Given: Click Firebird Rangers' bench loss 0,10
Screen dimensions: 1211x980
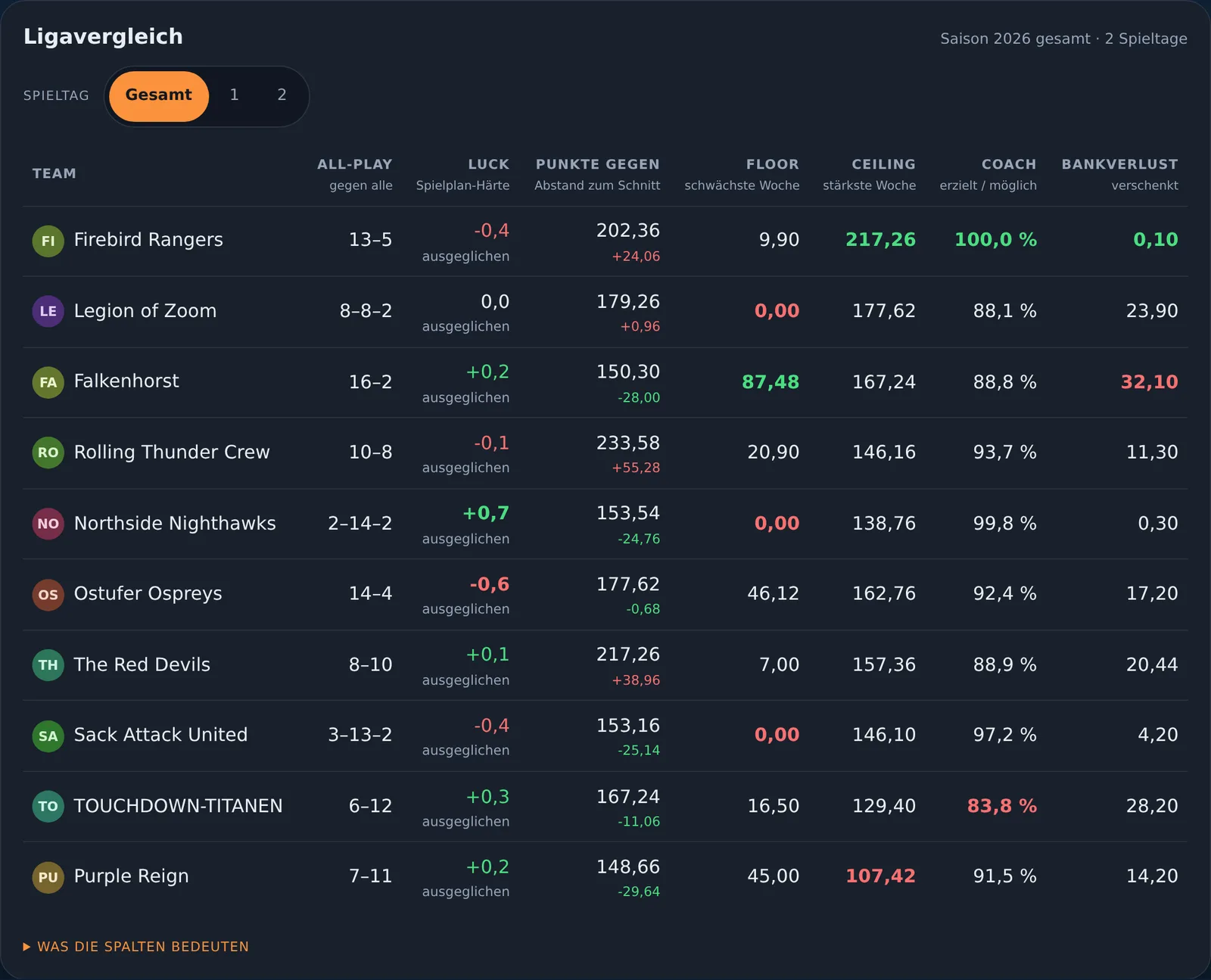Looking at the screenshot, I should (x=1156, y=240).
